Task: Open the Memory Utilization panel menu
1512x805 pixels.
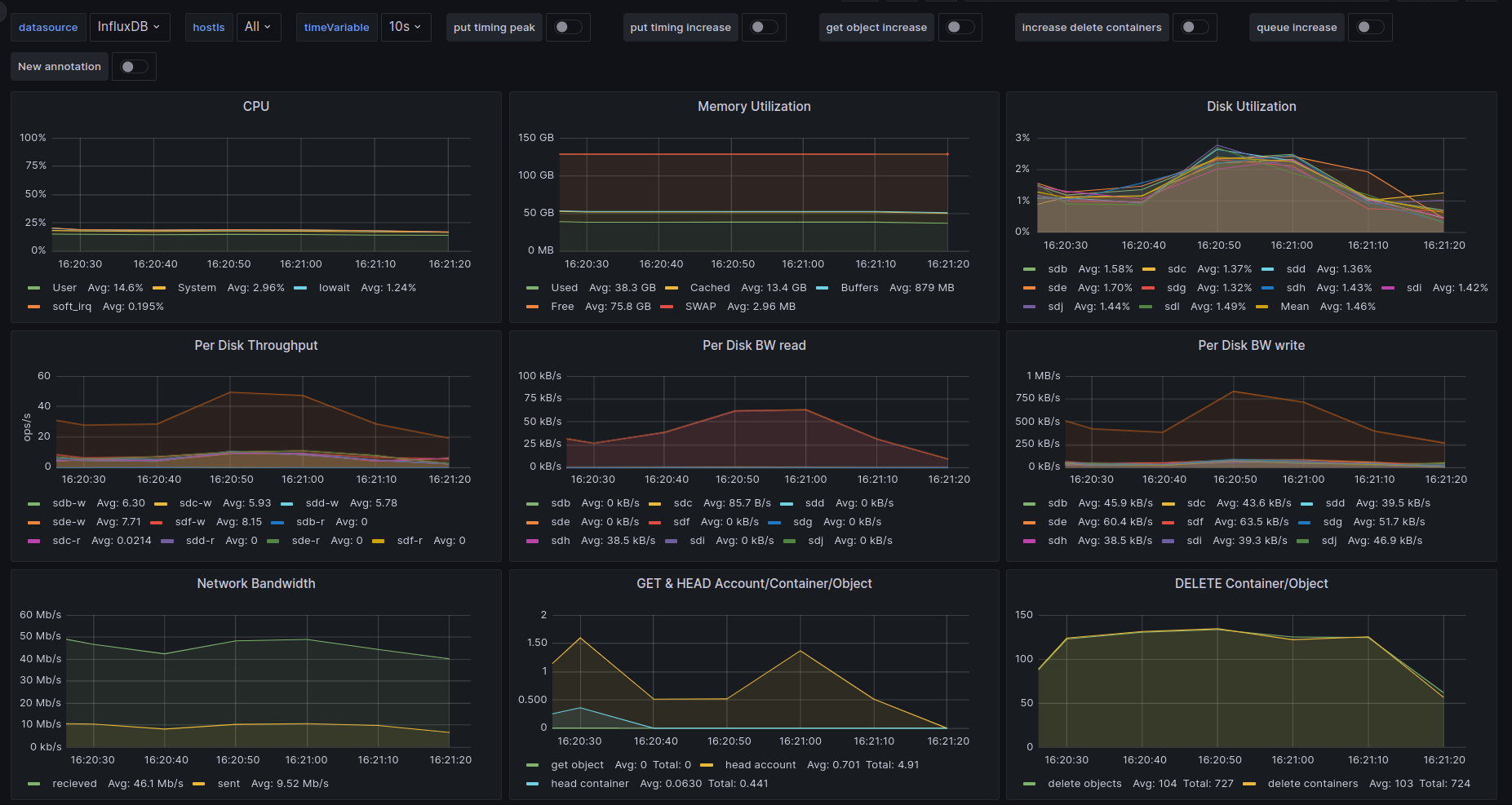Action: click(x=753, y=106)
